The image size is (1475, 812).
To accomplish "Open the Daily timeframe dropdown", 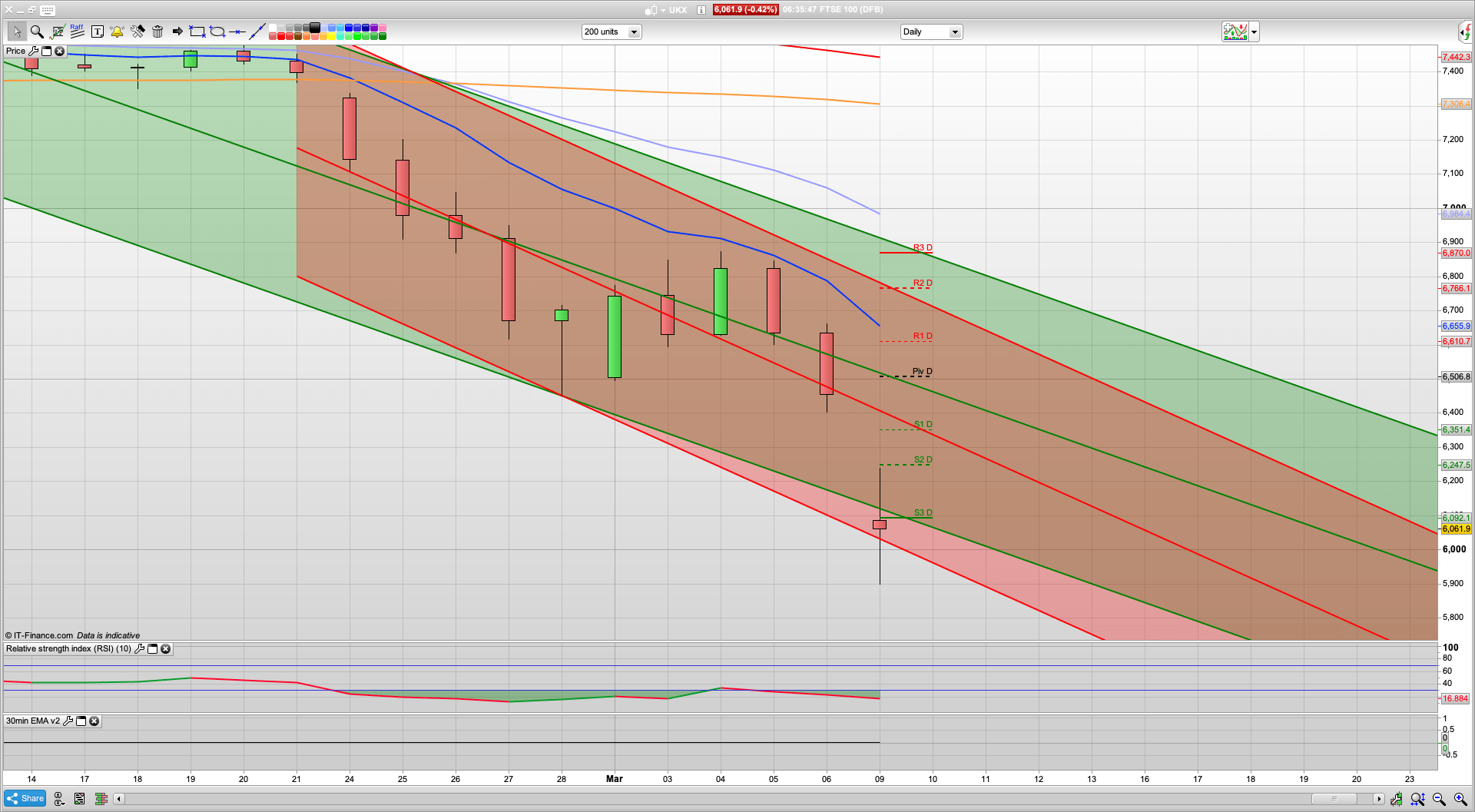I will click(955, 32).
